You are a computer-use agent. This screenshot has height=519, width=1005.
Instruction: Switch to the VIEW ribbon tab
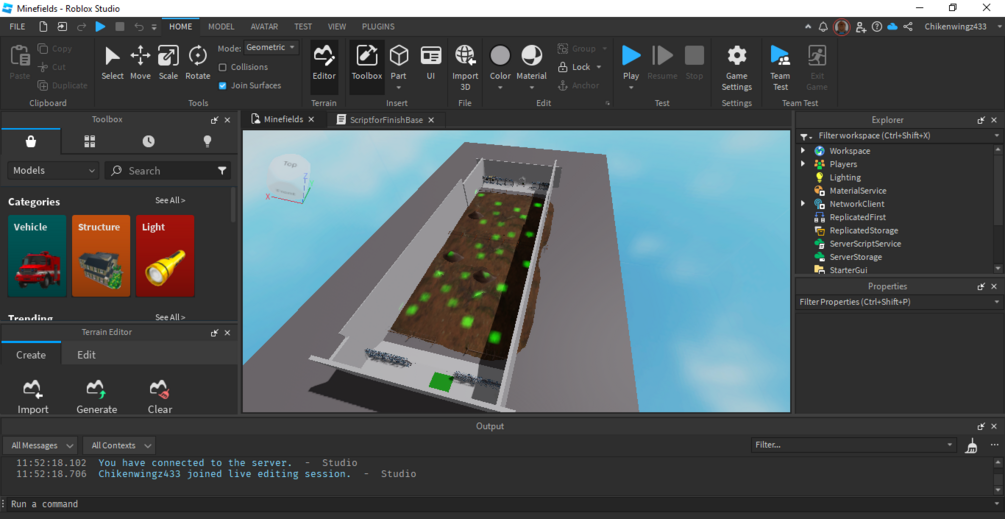337,27
